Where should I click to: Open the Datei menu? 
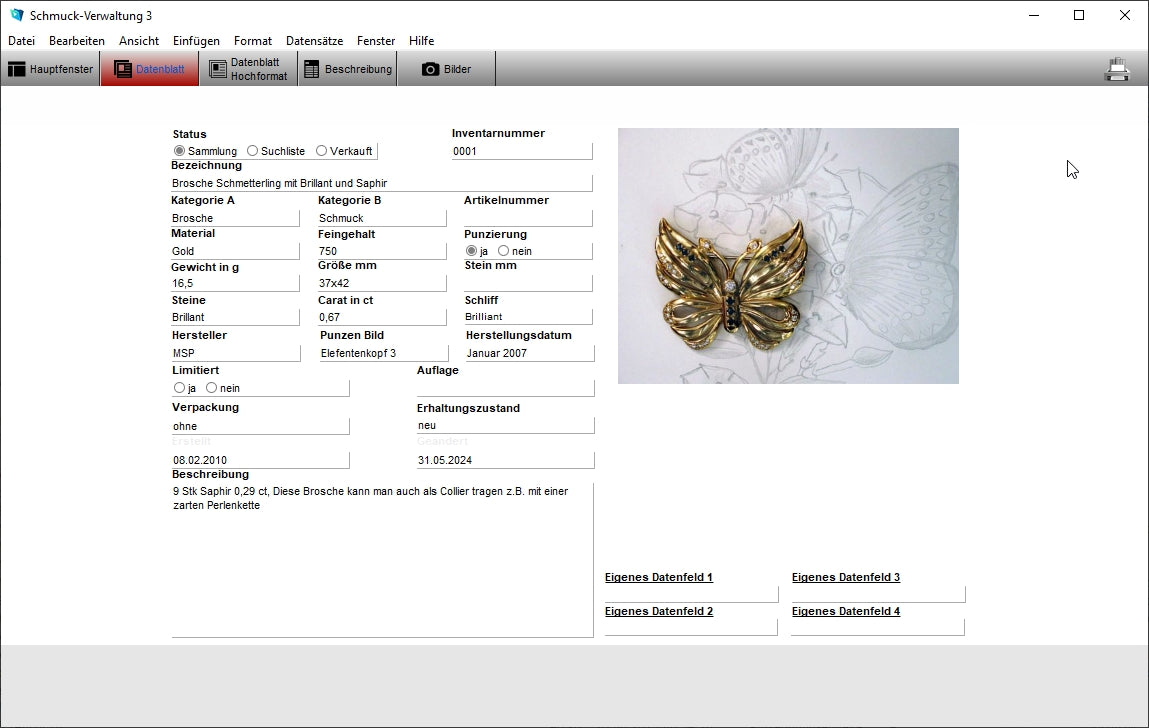21,41
